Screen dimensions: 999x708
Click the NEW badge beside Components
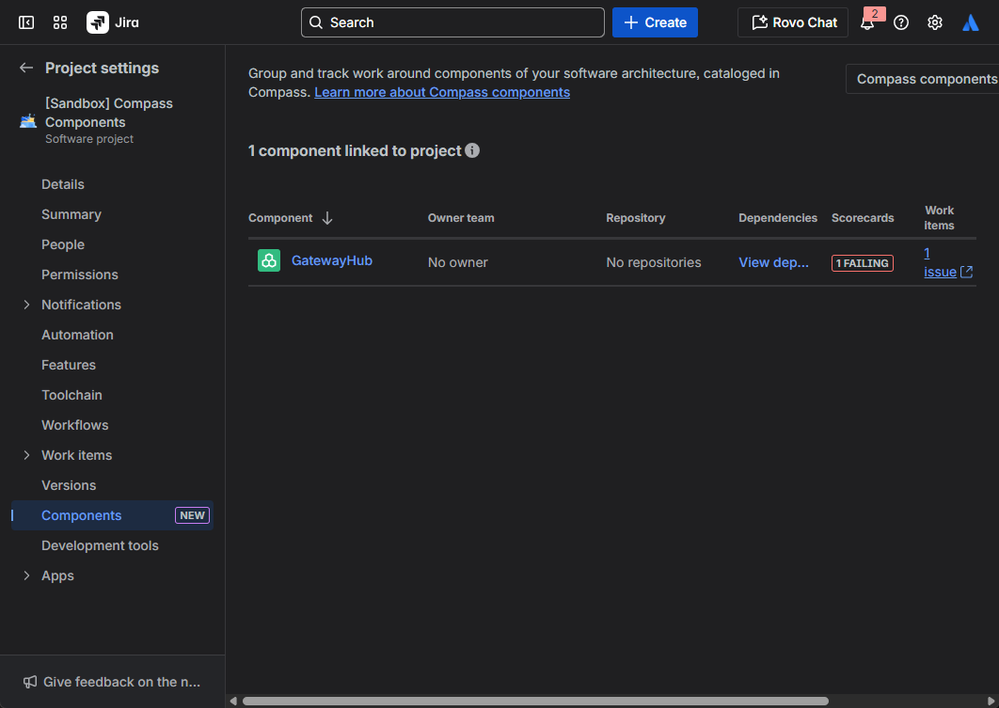(x=192, y=515)
